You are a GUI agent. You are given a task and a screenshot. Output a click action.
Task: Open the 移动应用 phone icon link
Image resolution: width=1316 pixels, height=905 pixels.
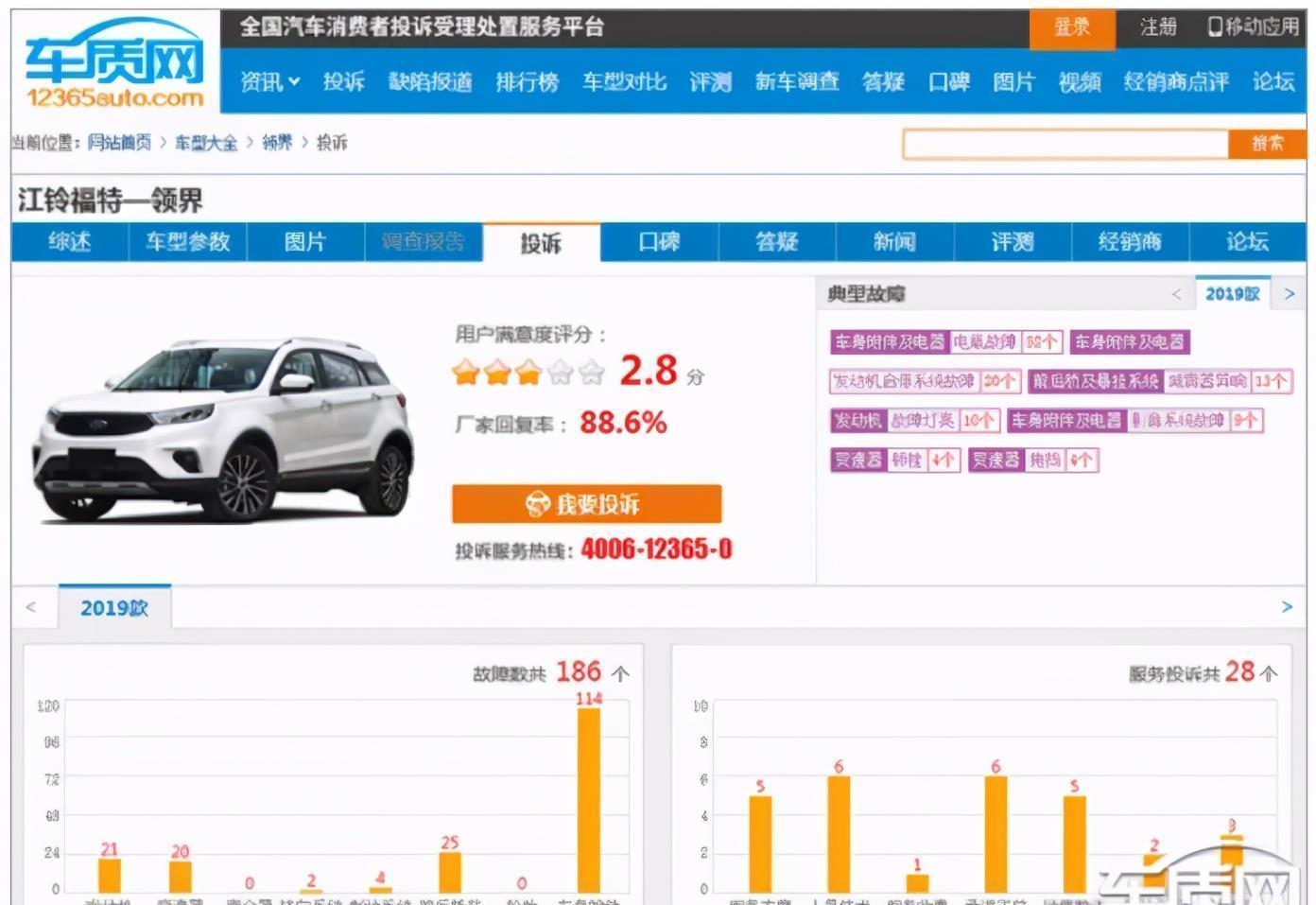pos(1253,26)
